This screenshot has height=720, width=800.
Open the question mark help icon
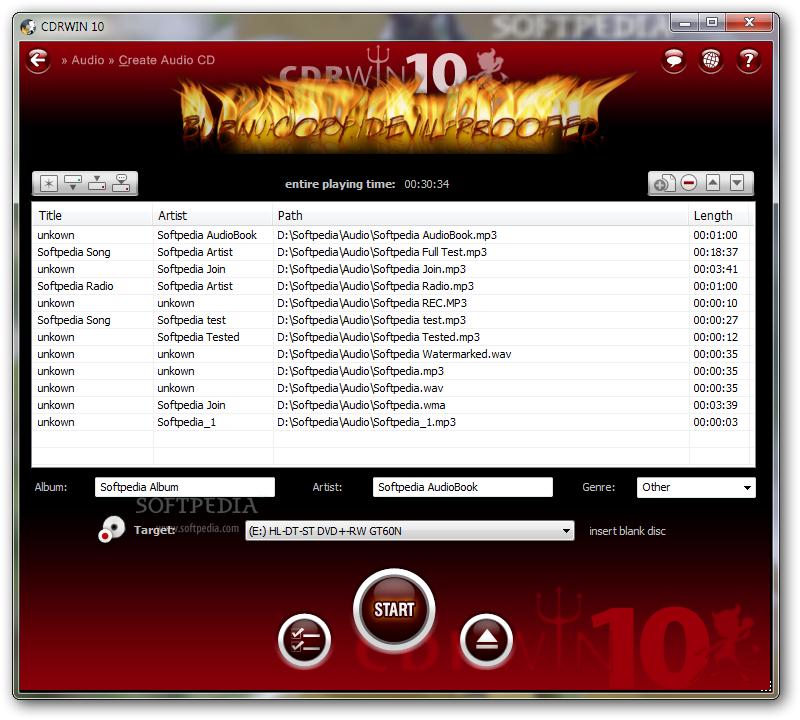tap(748, 61)
